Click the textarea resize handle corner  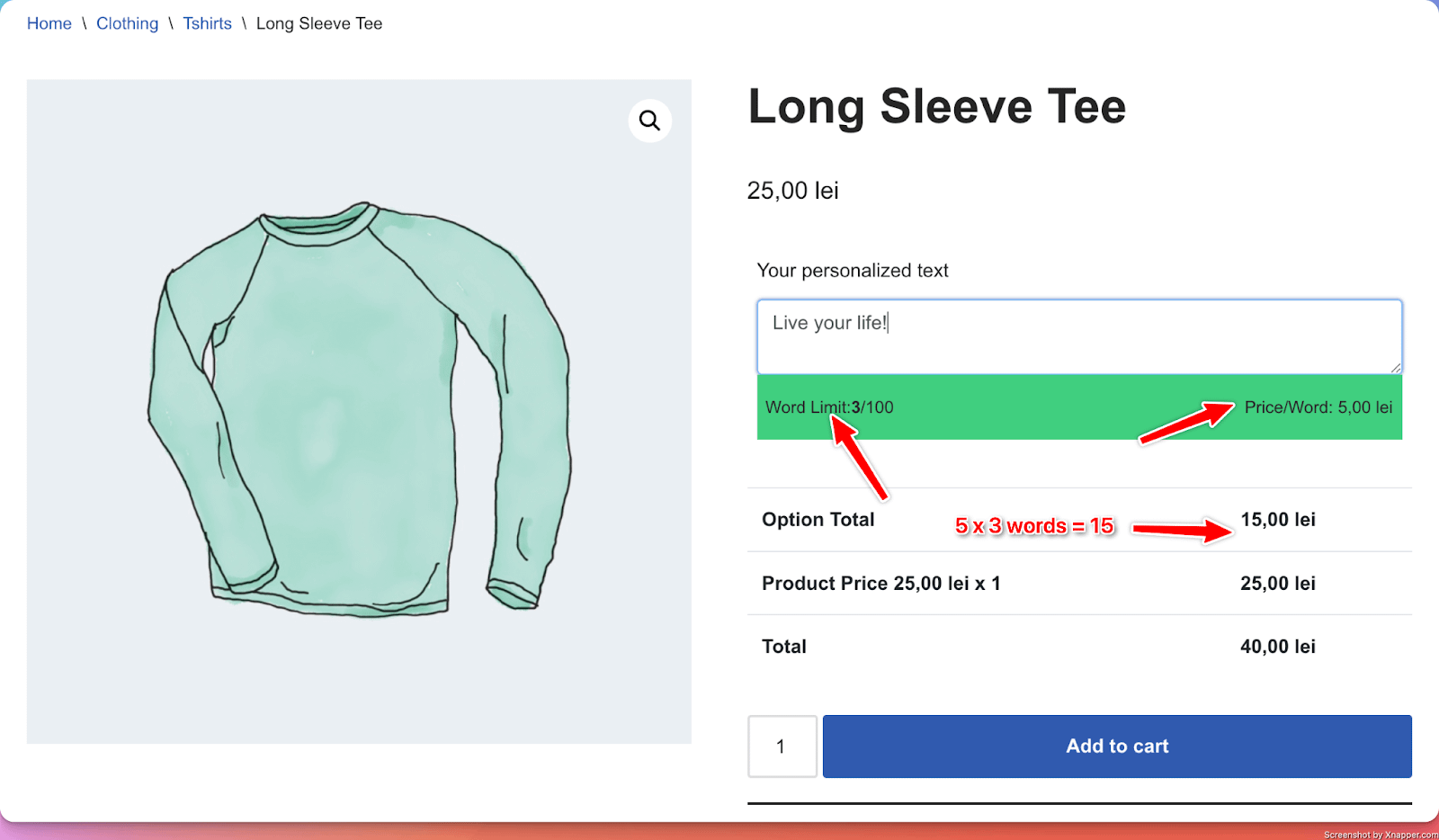(1395, 367)
